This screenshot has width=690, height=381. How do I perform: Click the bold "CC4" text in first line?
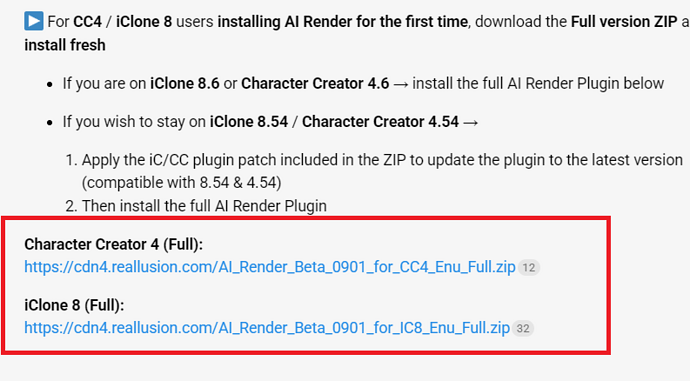coord(87,22)
